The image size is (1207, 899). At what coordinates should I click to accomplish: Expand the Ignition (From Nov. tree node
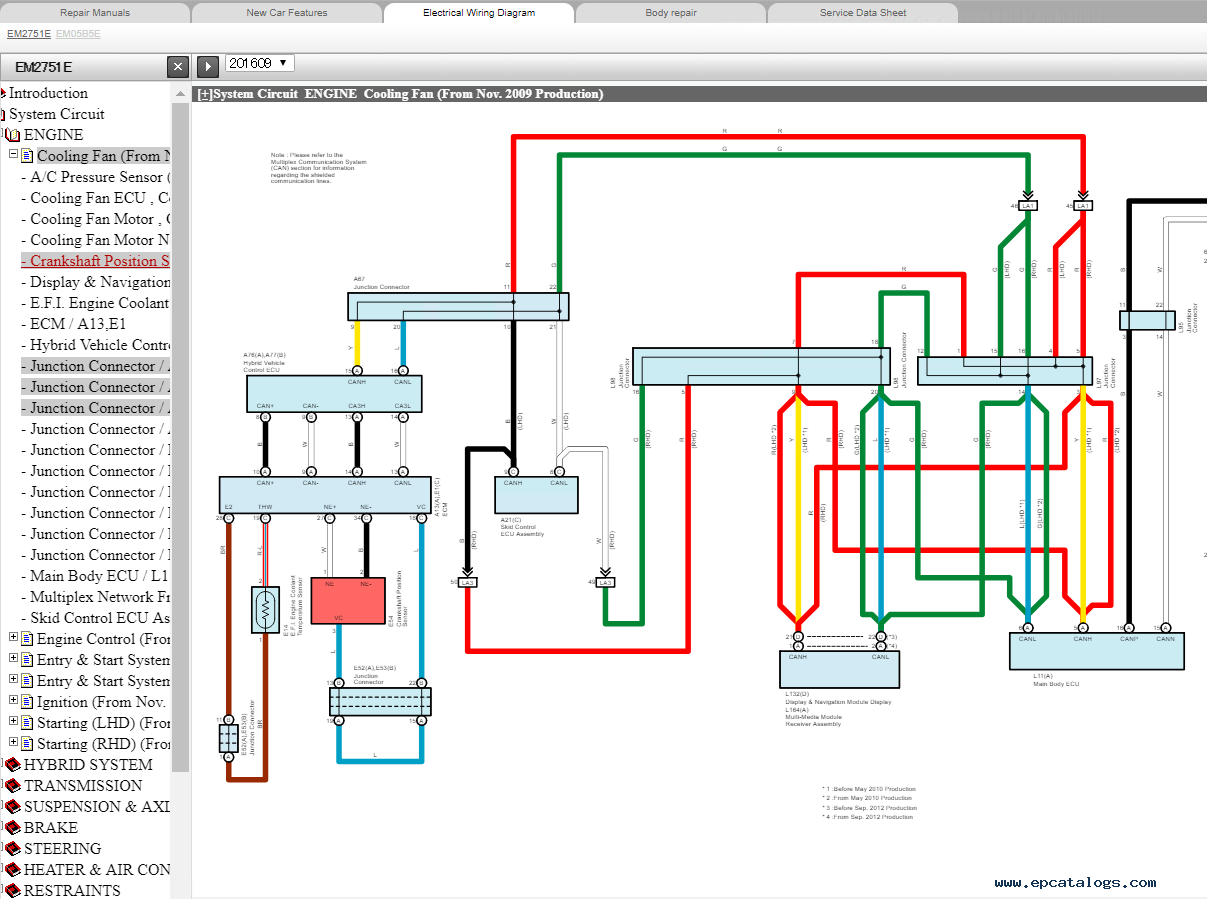pyautogui.click(x=14, y=701)
